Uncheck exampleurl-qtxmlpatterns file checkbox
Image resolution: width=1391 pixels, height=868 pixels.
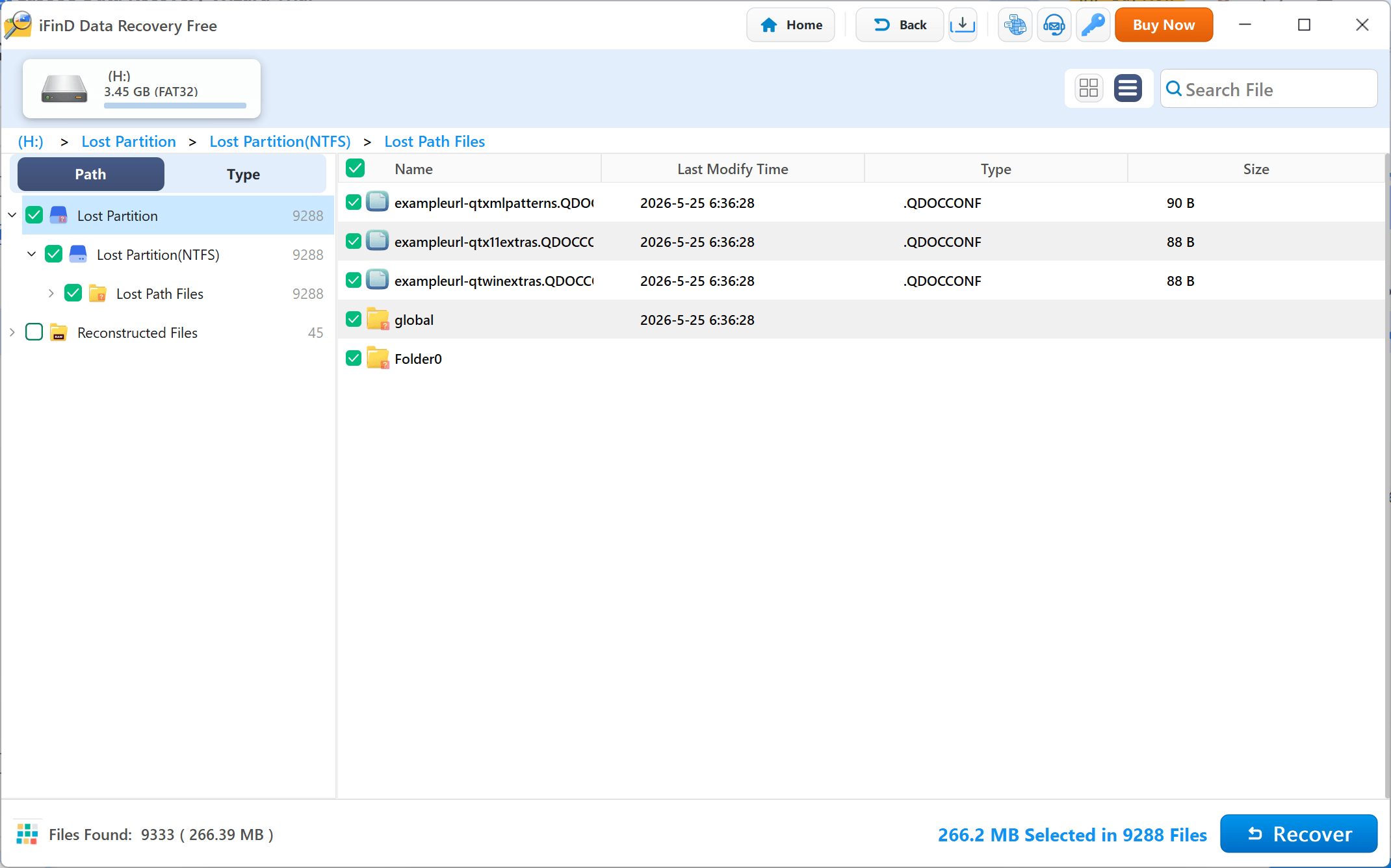click(354, 202)
